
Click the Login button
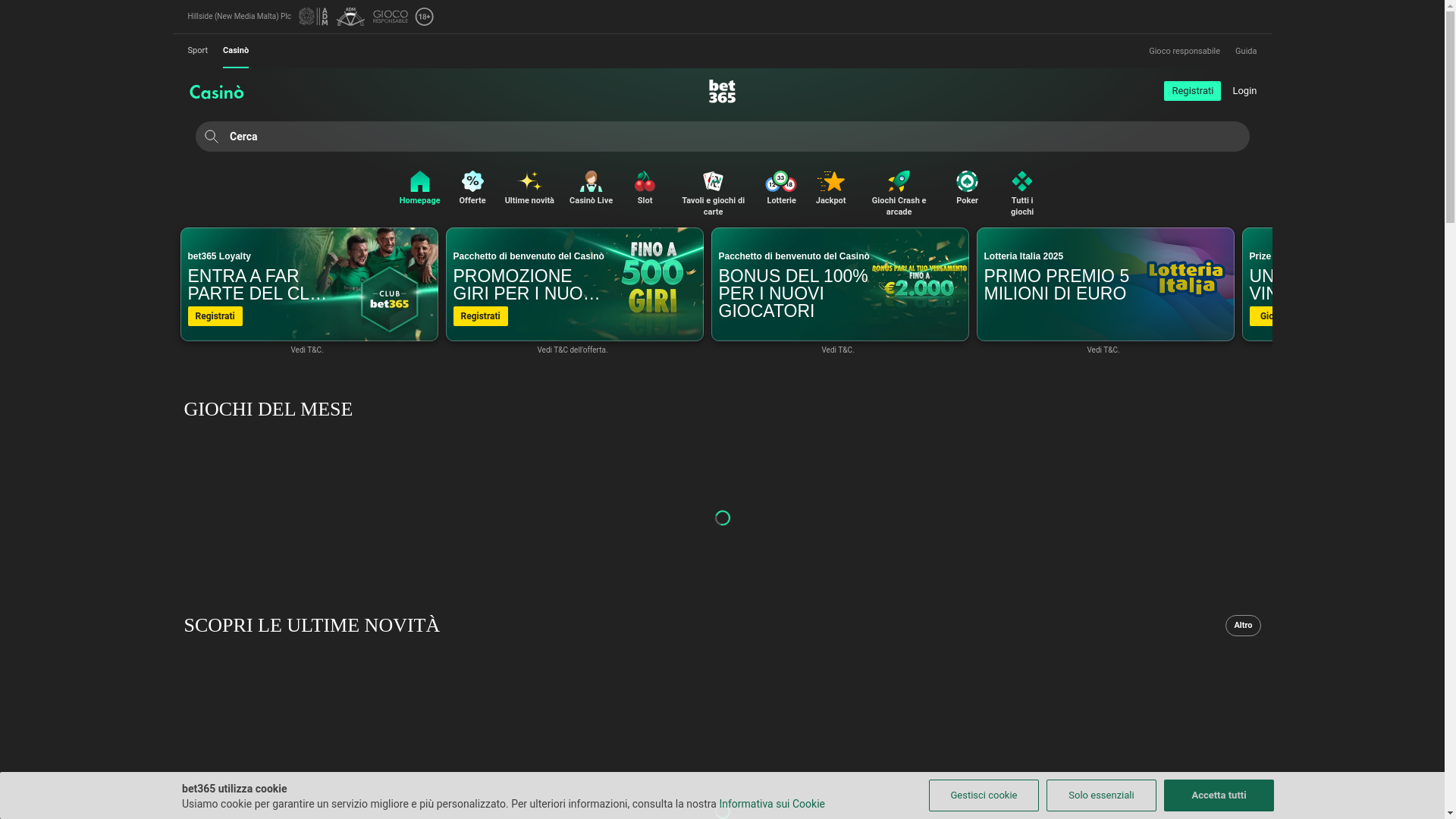pos(1244,91)
